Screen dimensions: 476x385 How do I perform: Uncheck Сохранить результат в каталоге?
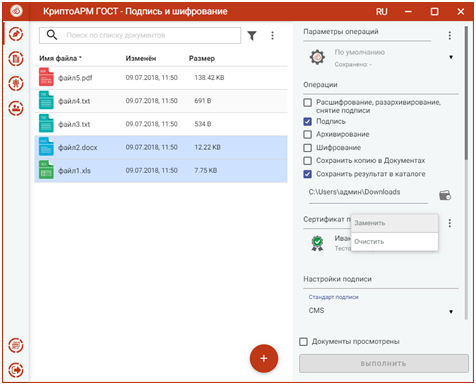coord(308,174)
